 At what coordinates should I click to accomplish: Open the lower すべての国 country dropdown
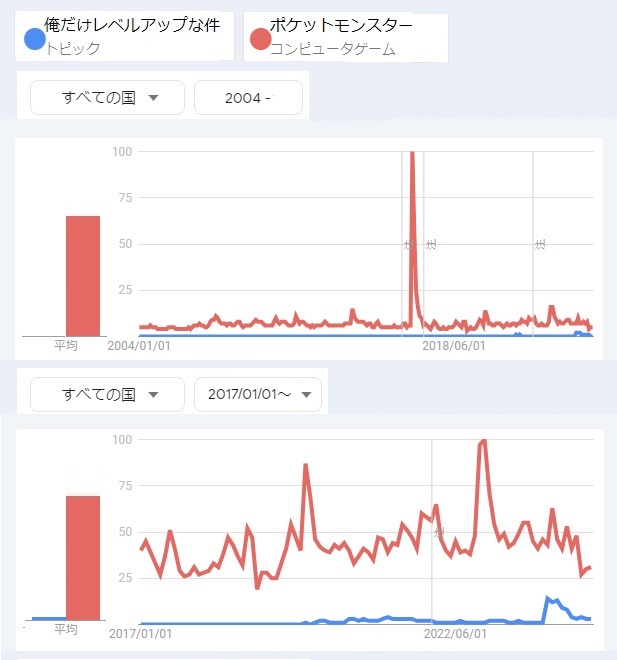[x=108, y=394]
